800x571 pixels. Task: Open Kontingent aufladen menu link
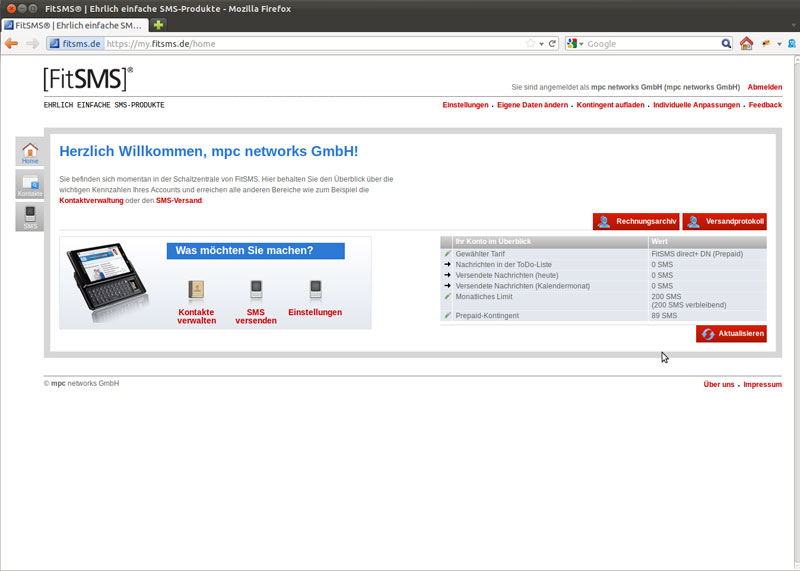coord(610,105)
